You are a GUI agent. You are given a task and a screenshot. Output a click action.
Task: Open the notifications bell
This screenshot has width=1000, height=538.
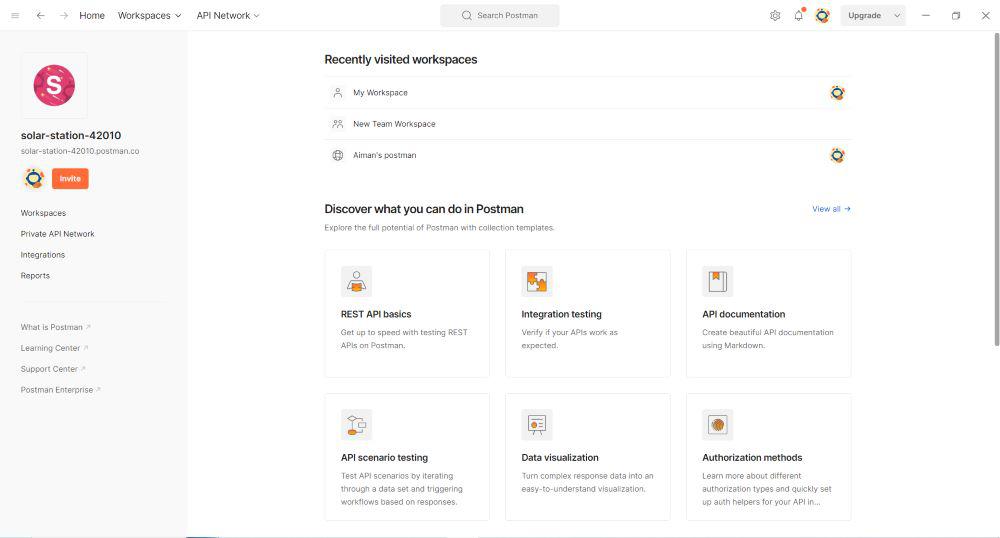(x=798, y=16)
